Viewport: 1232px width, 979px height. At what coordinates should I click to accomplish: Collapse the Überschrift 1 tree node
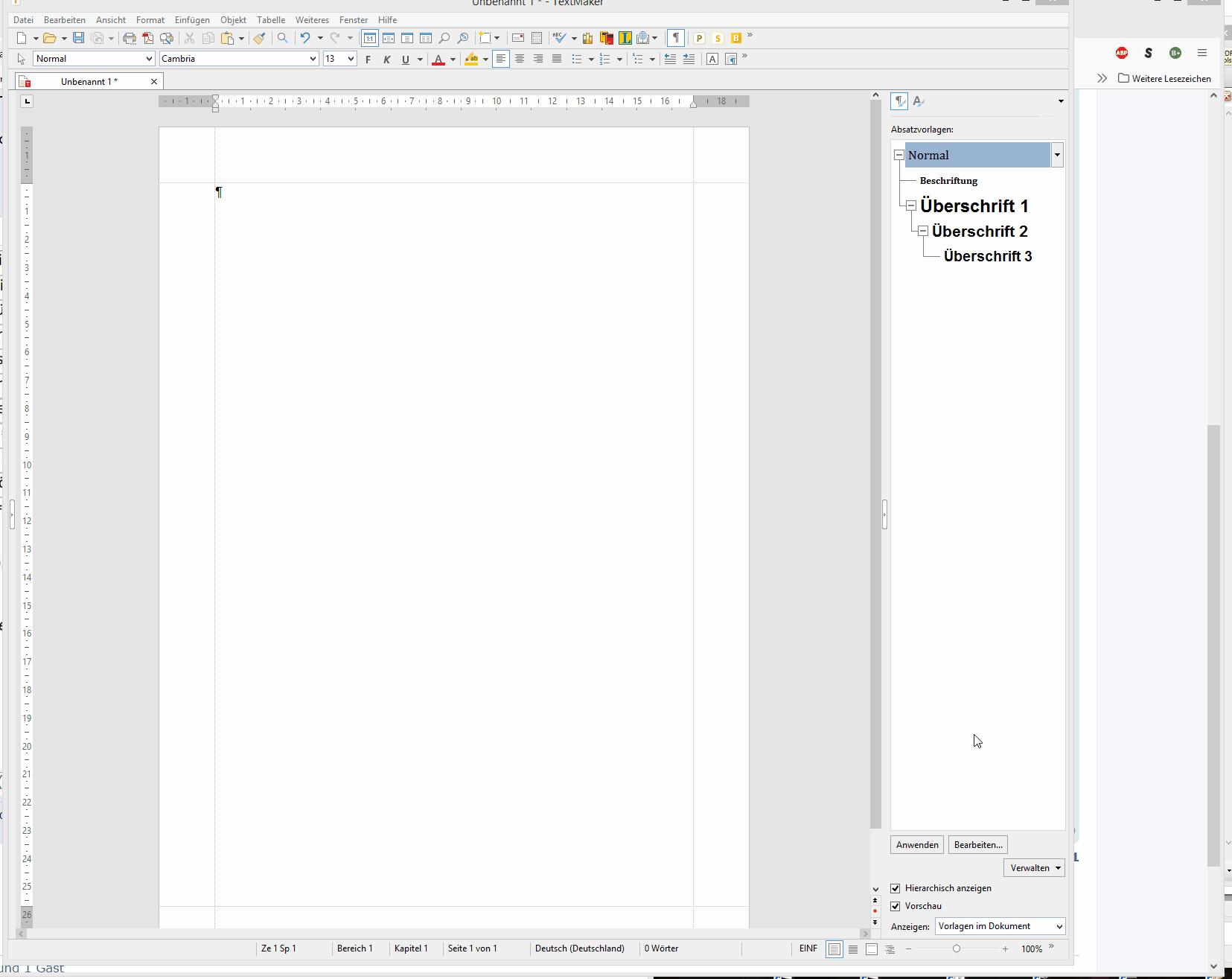(911, 205)
